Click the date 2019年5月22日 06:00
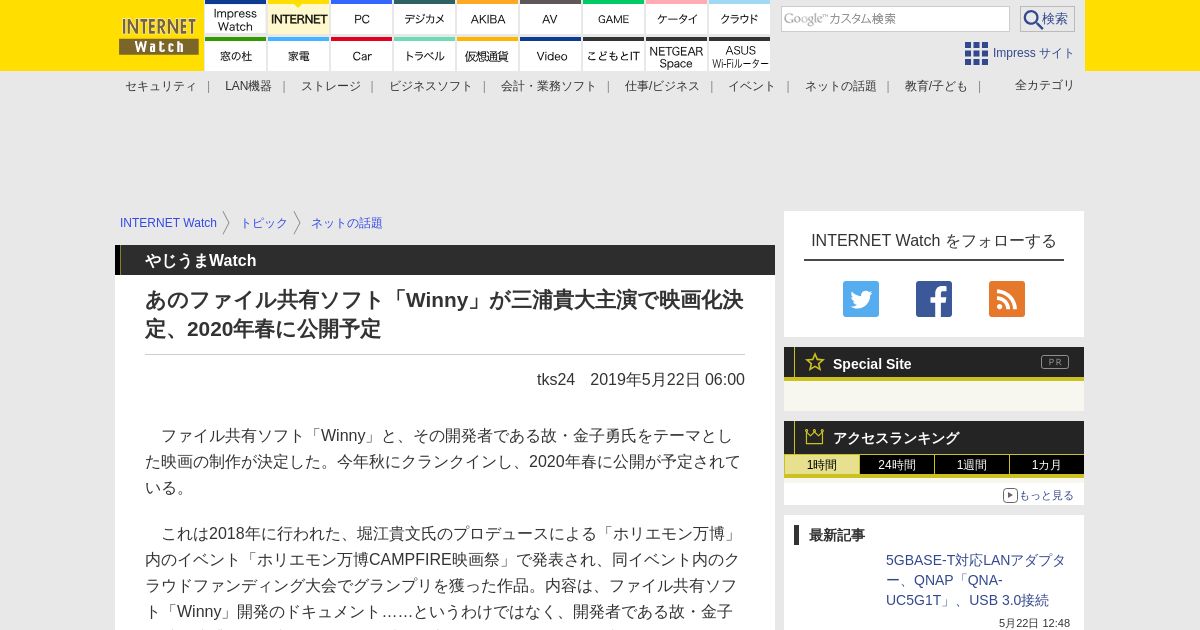This screenshot has width=1200, height=630. point(667,380)
